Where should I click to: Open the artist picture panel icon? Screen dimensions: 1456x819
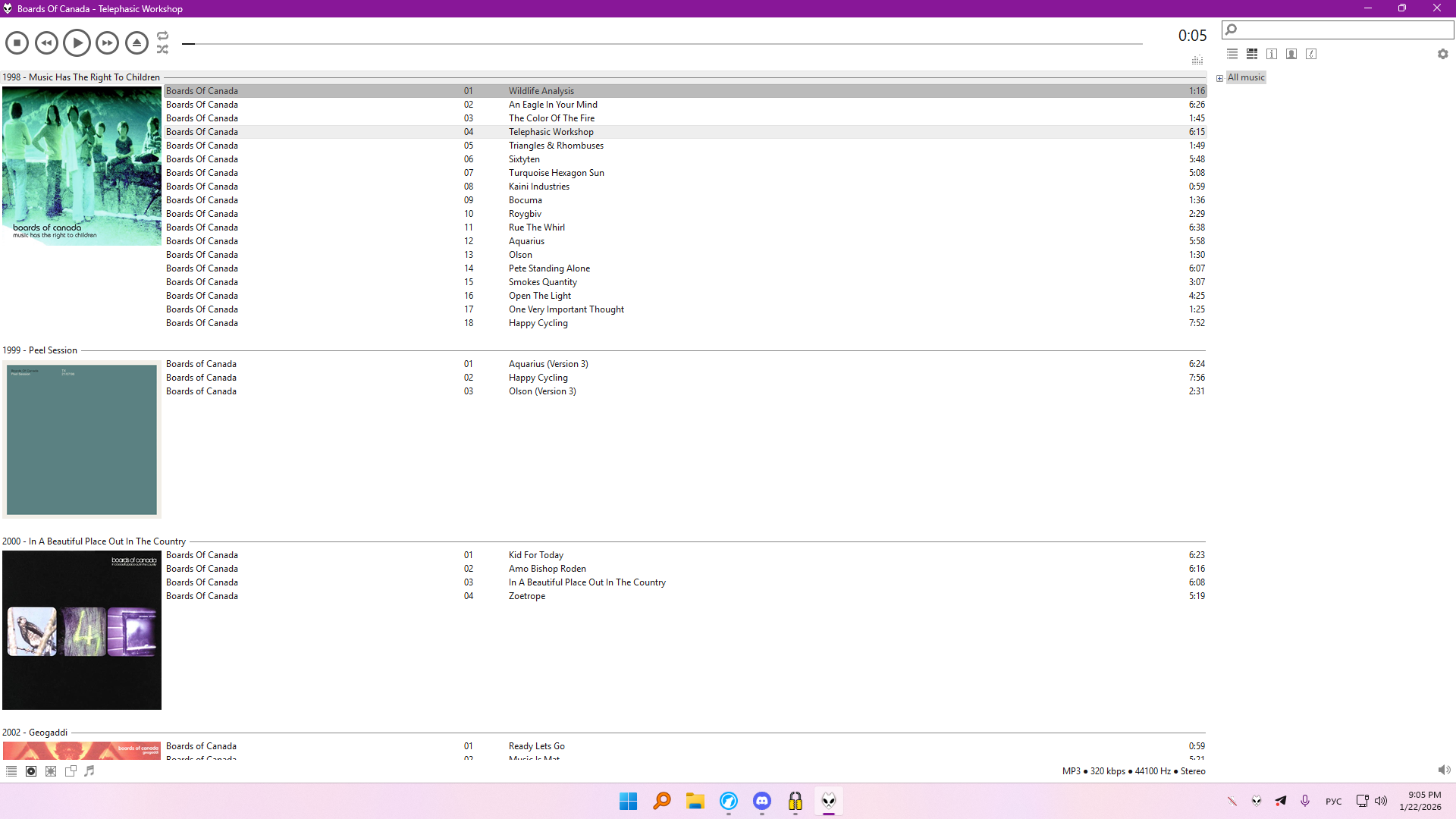click(x=1291, y=54)
